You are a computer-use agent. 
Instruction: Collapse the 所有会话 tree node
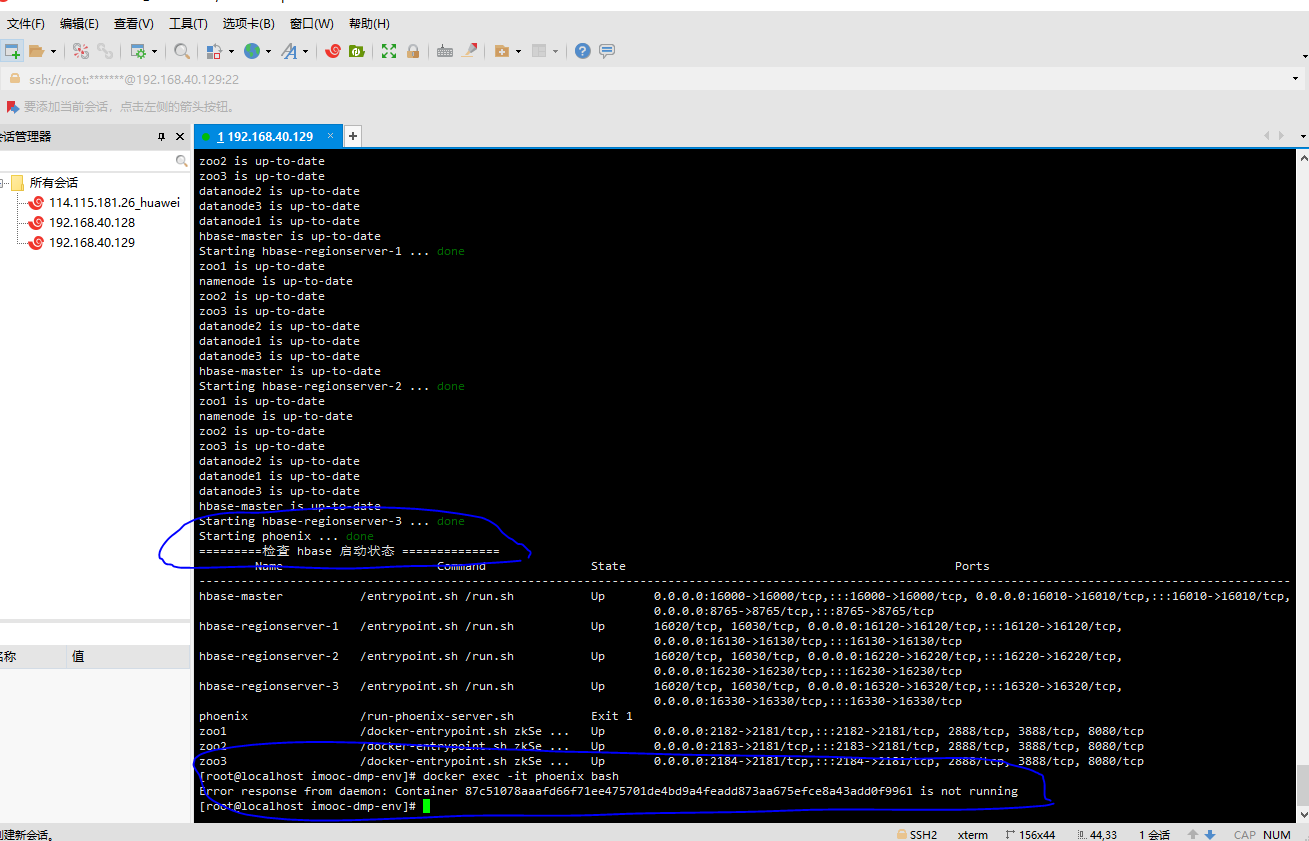click(x=4, y=183)
